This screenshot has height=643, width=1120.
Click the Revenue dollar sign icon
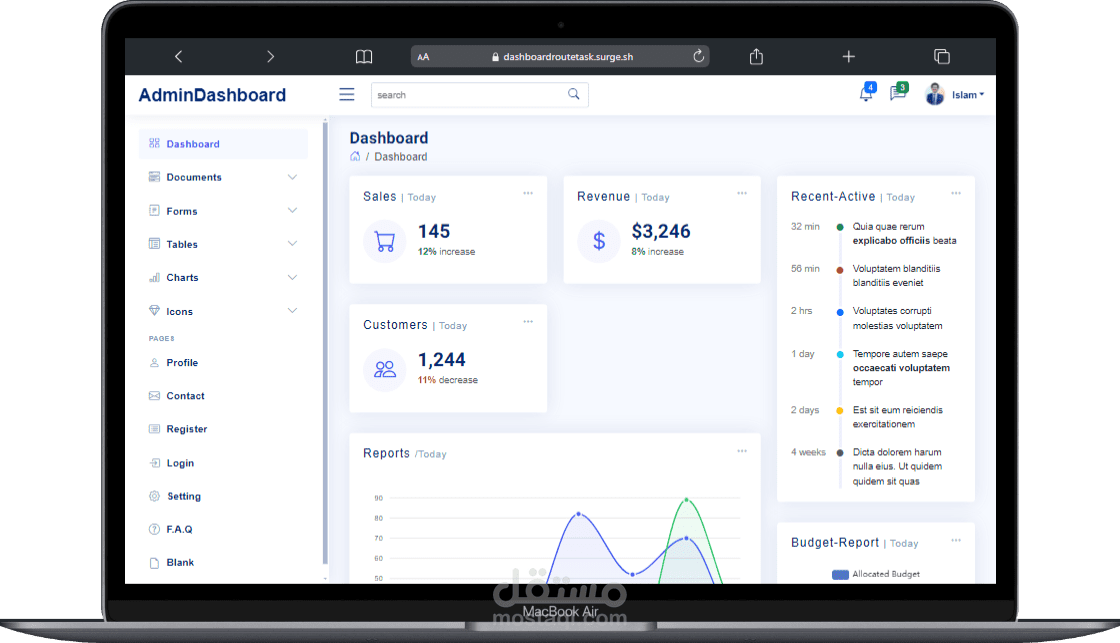pyautogui.click(x=599, y=241)
